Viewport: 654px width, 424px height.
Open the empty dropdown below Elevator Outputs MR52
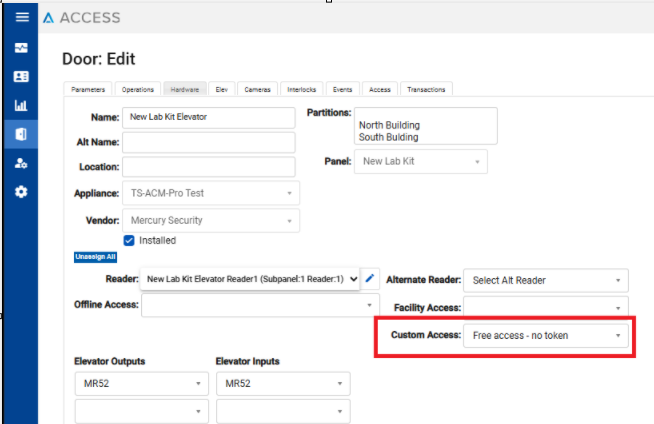point(142,411)
